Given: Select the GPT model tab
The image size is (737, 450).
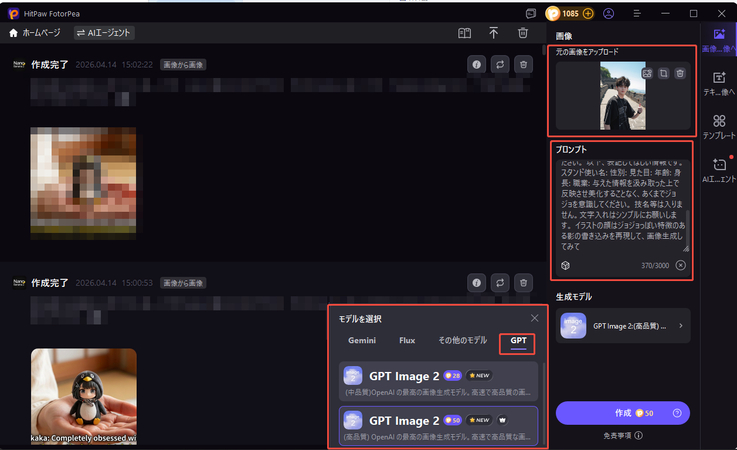Looking at the screenshot, I should click(518, 341).
